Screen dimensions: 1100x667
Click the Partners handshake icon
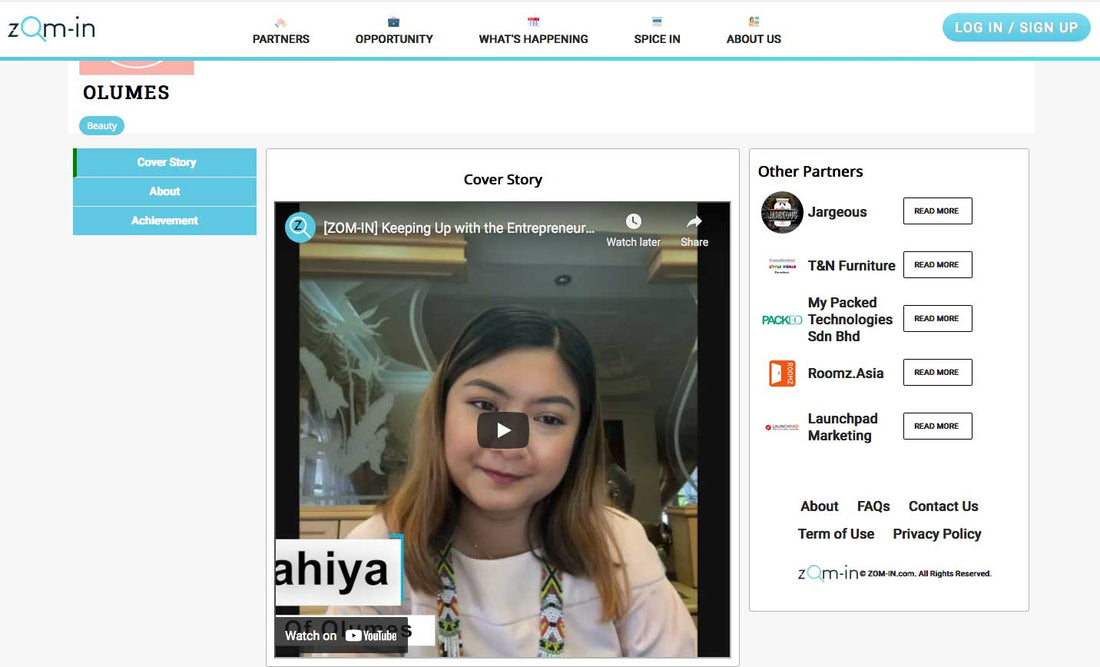pos(281,22)
